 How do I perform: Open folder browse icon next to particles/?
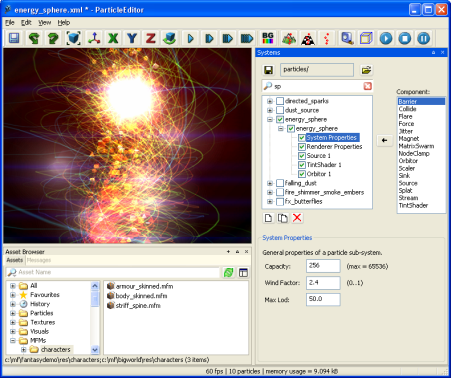[x=366, y=70]
